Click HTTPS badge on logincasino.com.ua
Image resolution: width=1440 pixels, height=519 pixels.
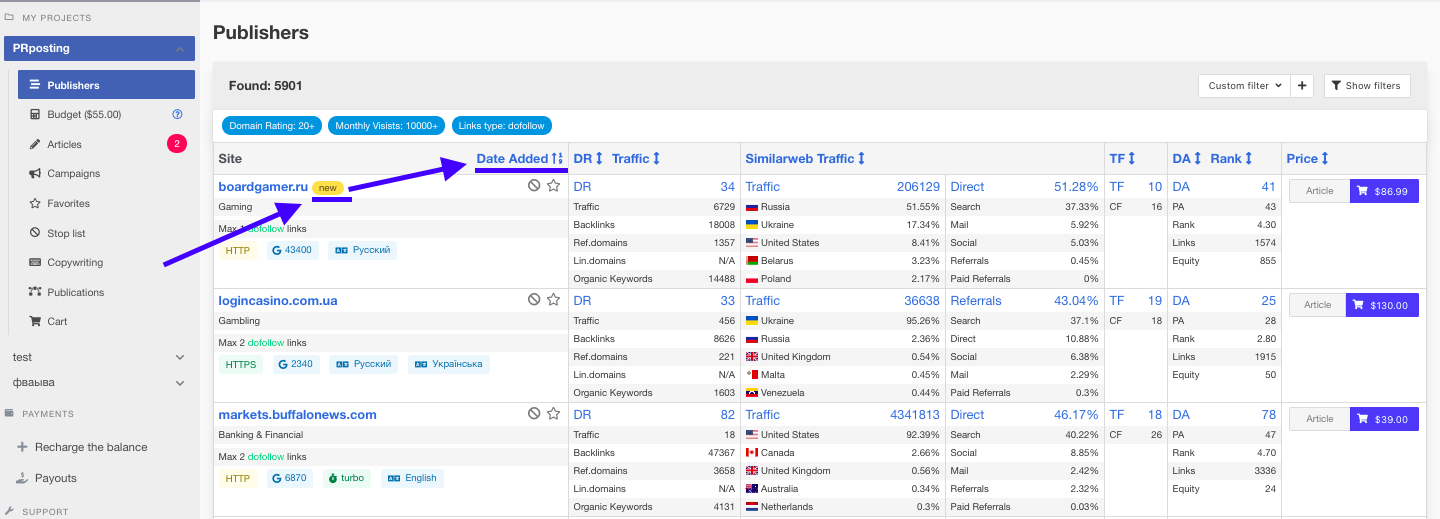tap(240, 364)
